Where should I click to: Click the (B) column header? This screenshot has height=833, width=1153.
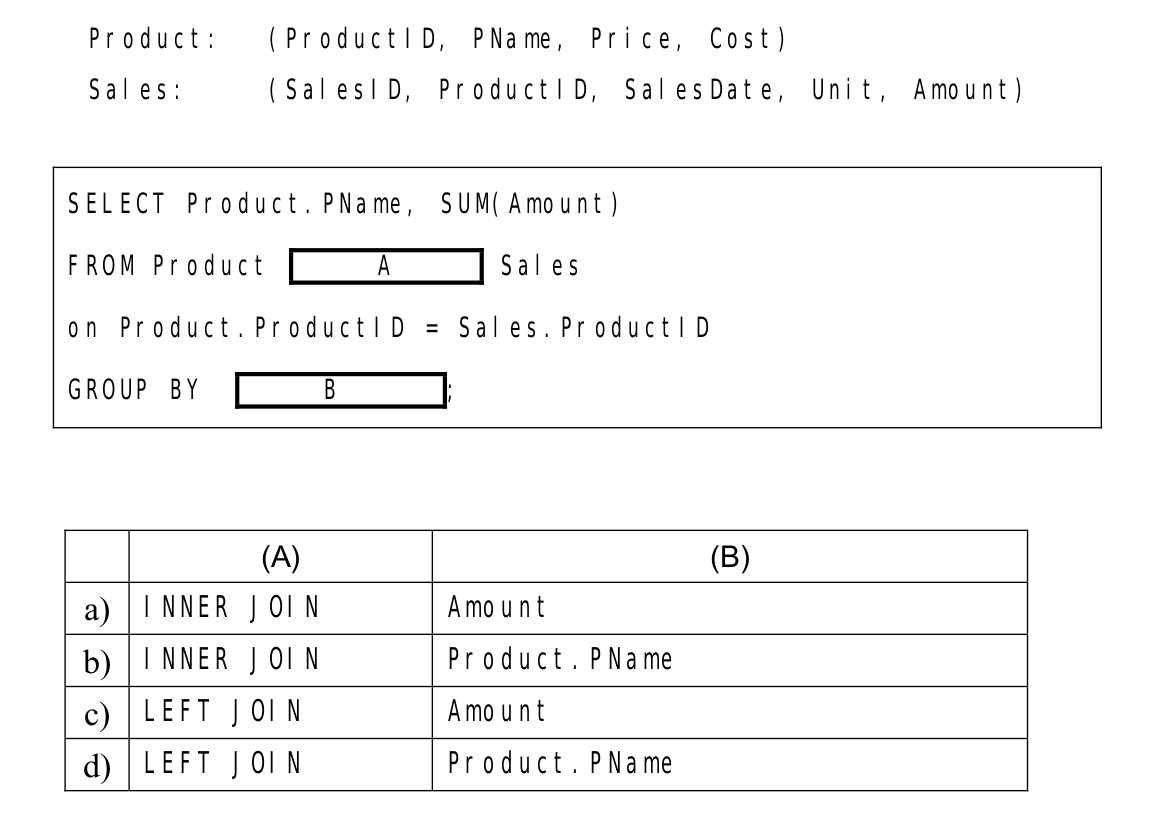coord(729,557)
